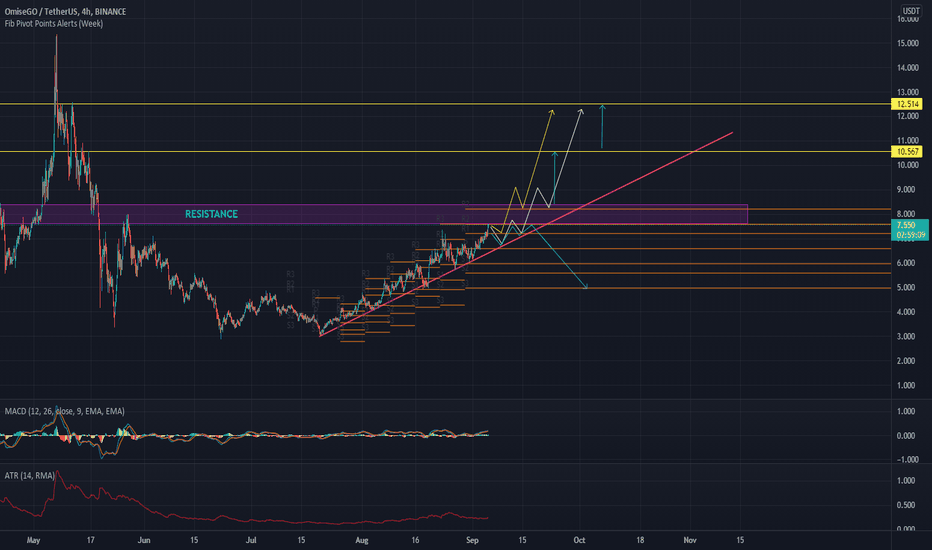This screenshot has width=932, height=550.
Task: Select the ATR (14, RMA) indicator legend
Action: tap(30, 476)
